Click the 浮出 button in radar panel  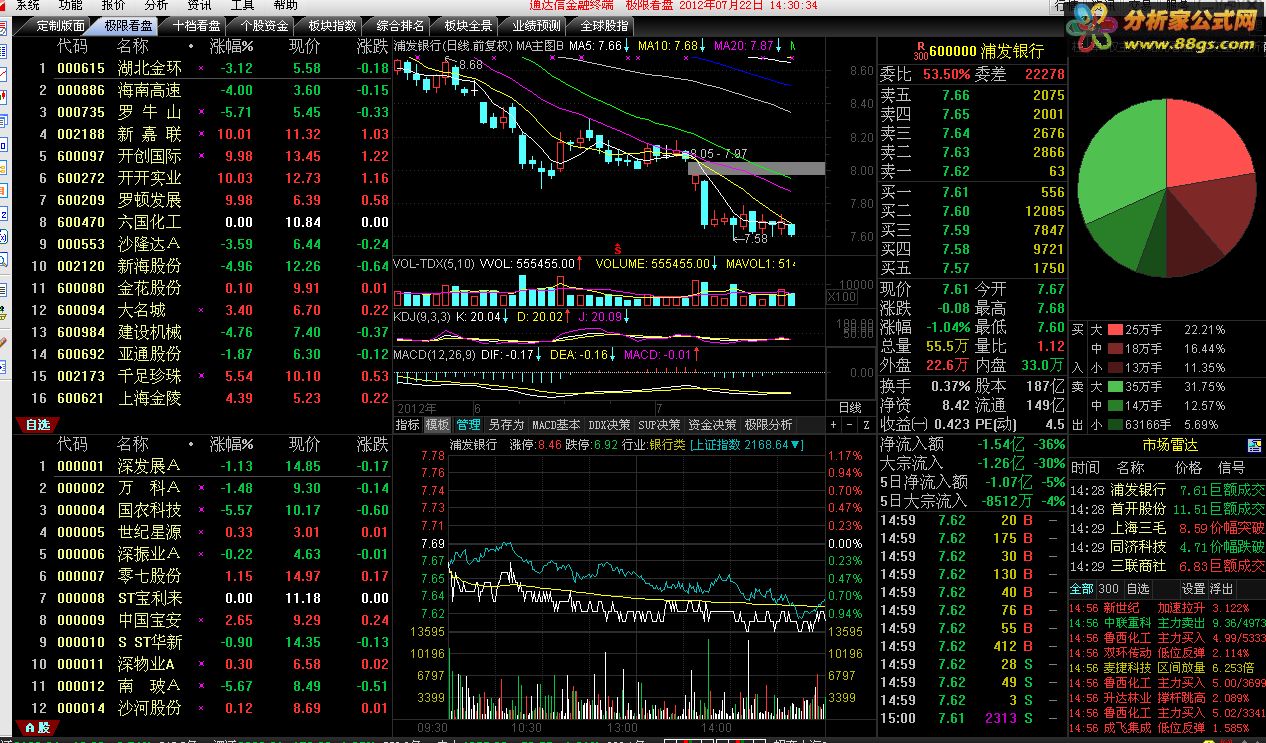[x=1221, y=589]
